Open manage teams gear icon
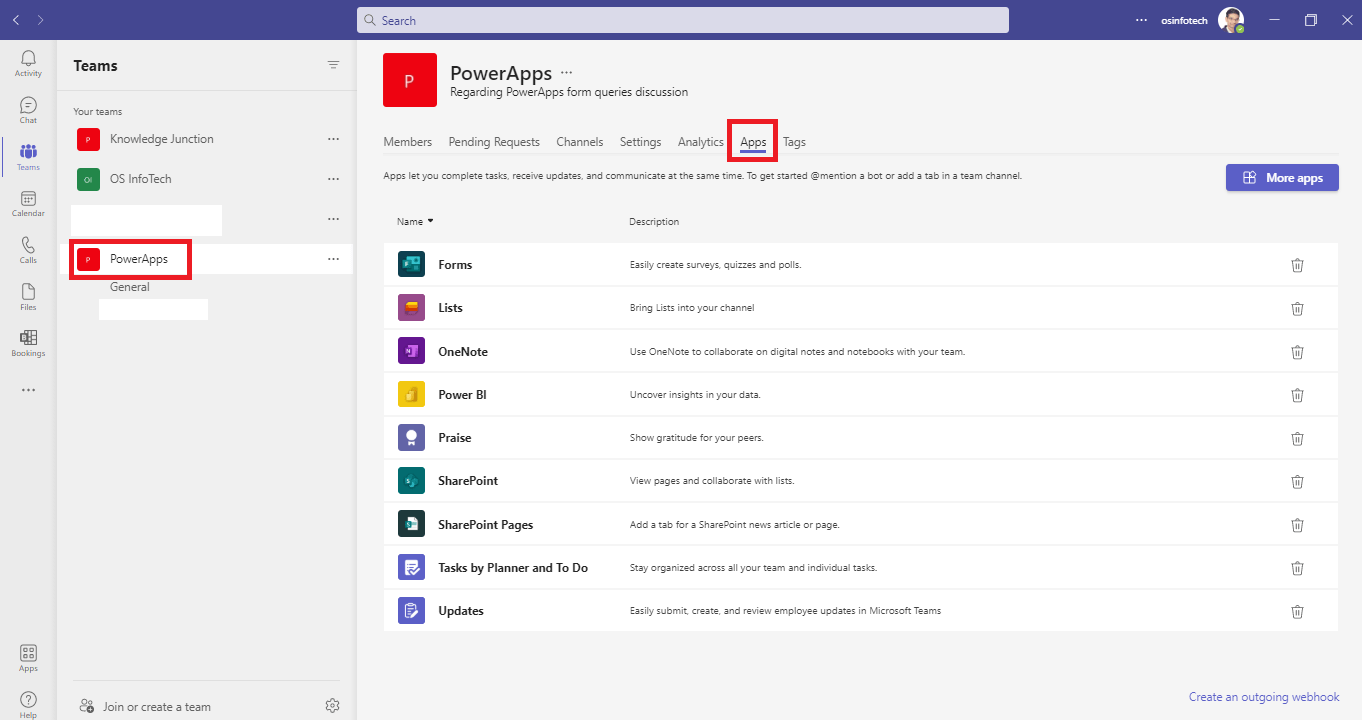This screenshot has height=720, width=1362. [x=333, y=706]
